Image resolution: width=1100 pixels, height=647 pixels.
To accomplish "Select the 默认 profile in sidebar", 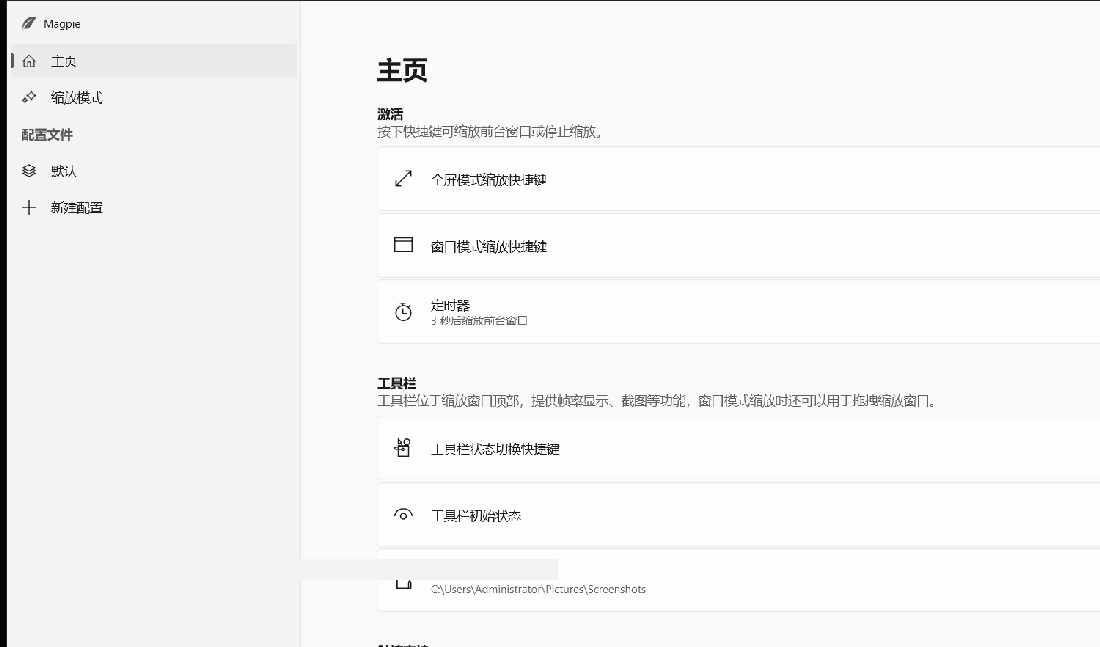I will (154, 171).
